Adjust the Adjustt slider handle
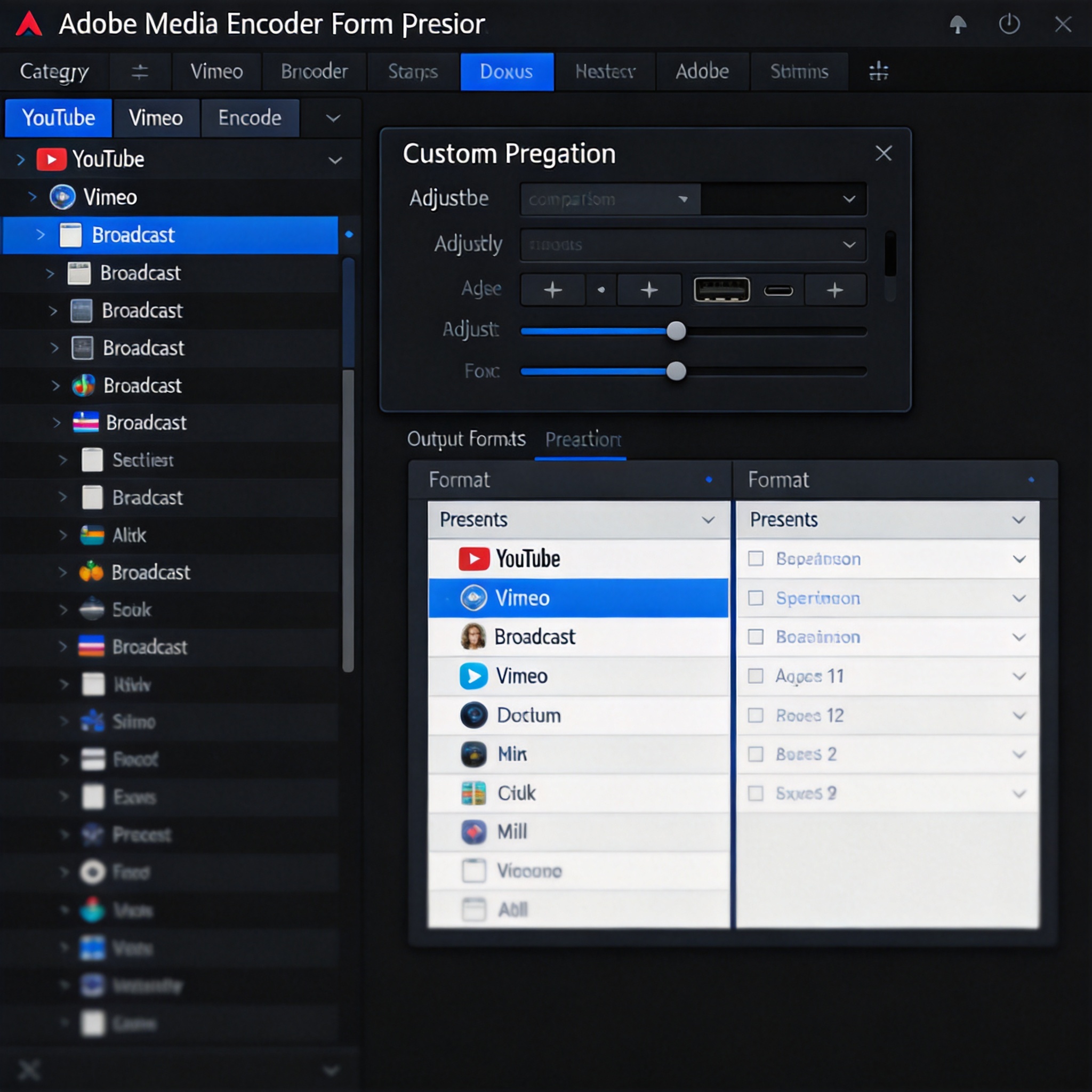 (676, 331)
